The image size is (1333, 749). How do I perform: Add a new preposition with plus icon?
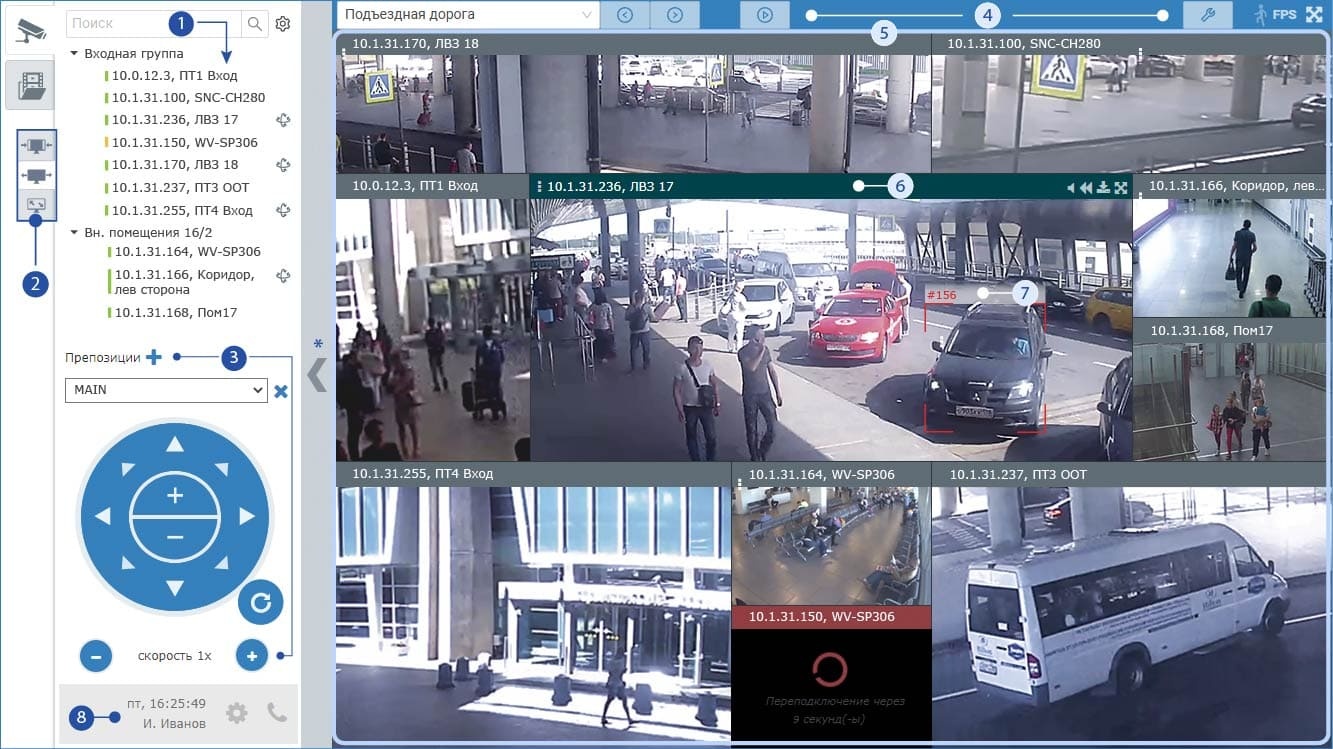click(x=154, y=357)
